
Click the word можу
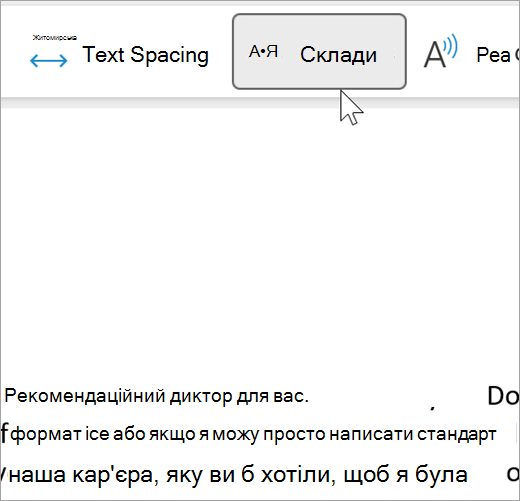click(236, 435)
